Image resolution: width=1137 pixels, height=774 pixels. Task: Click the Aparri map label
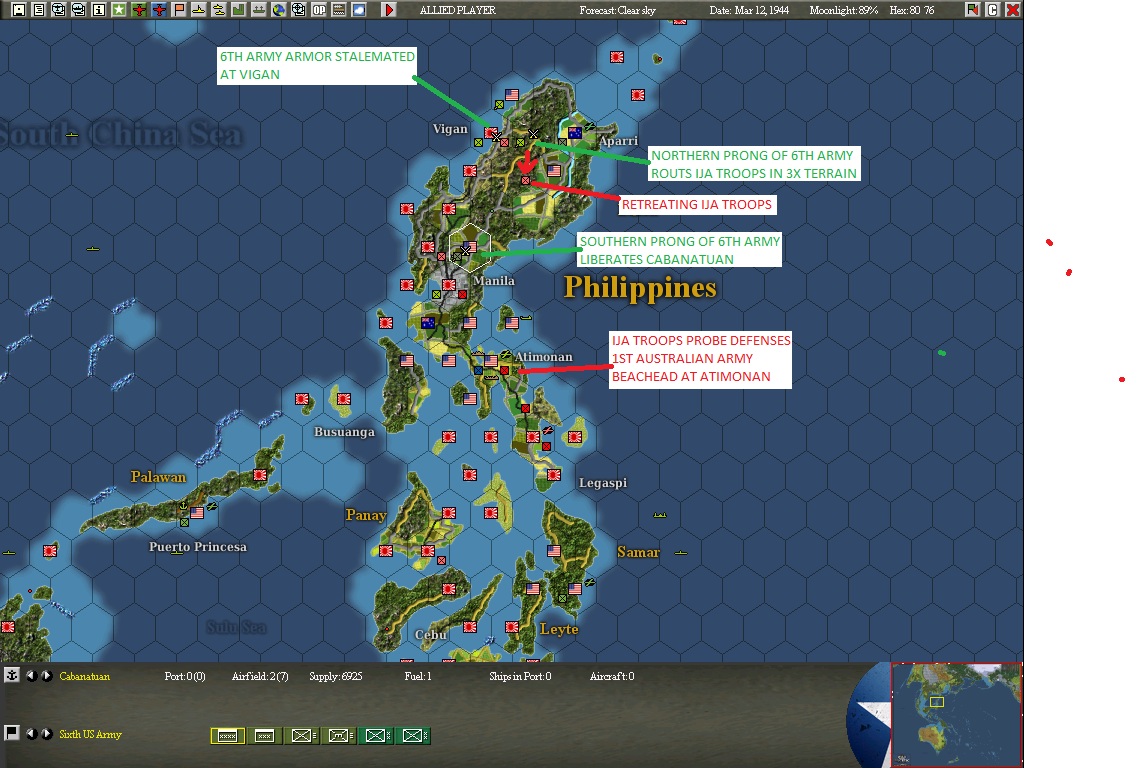click(619, 141)
